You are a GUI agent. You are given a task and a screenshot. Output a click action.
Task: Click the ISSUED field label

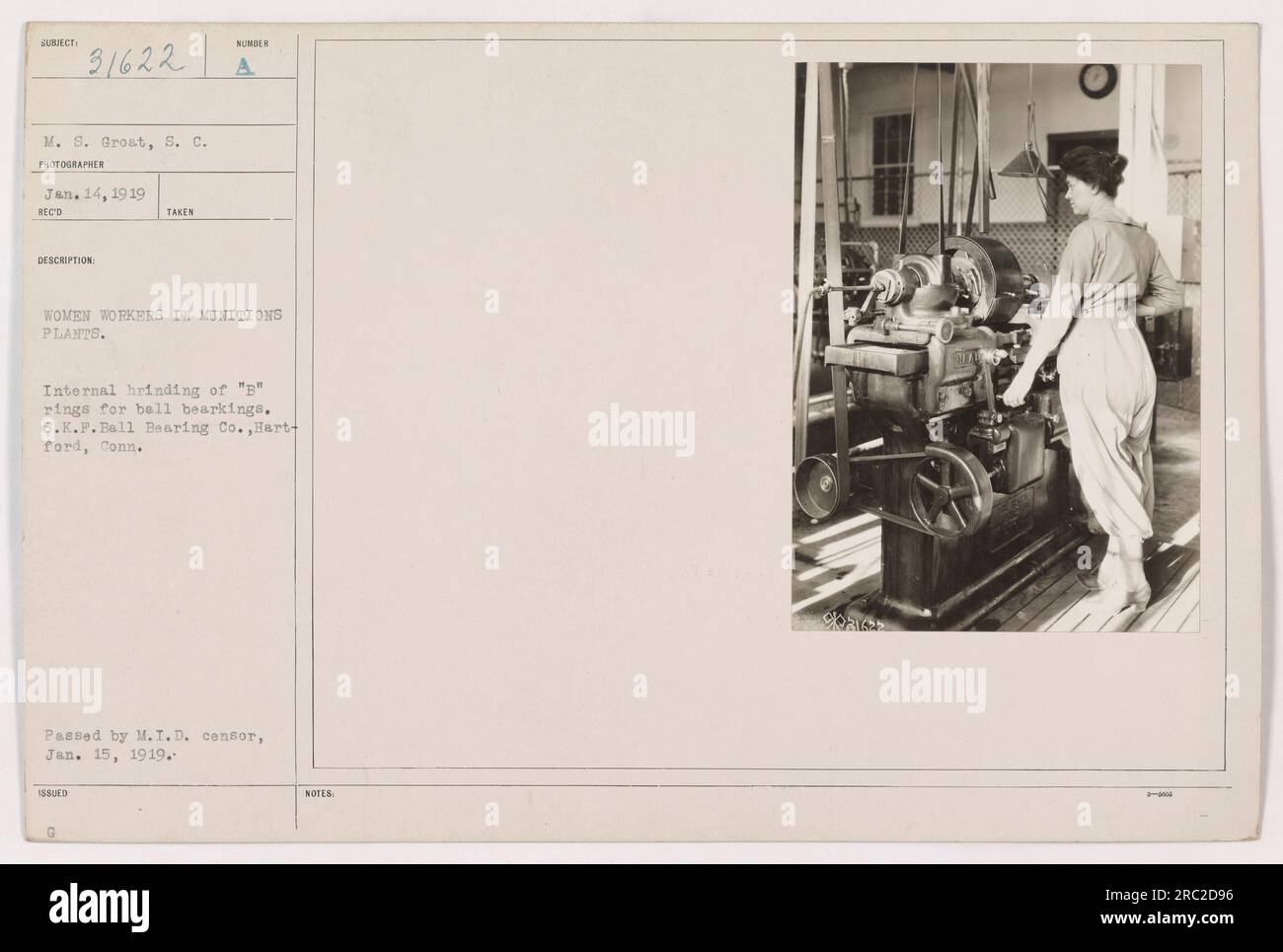point(53,791)
